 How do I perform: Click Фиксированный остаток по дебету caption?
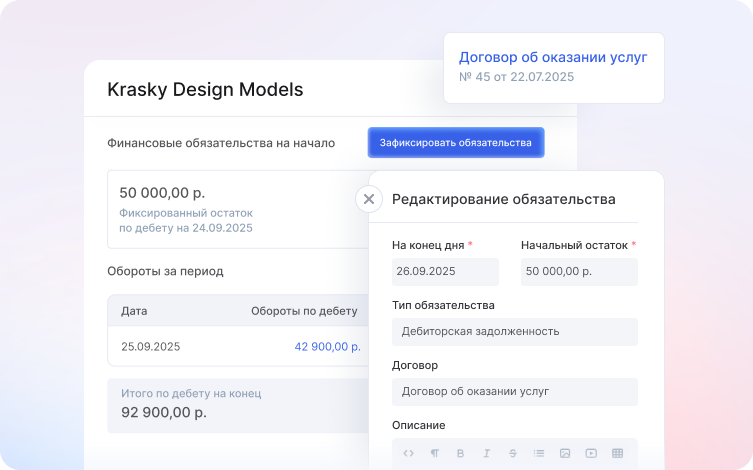point(186,220)
